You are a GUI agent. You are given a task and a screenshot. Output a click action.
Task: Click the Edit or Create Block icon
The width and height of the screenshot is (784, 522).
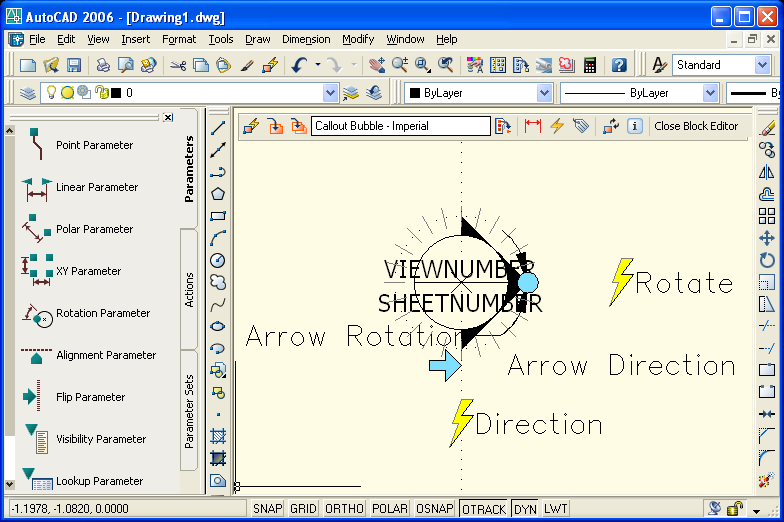point(252,126)
